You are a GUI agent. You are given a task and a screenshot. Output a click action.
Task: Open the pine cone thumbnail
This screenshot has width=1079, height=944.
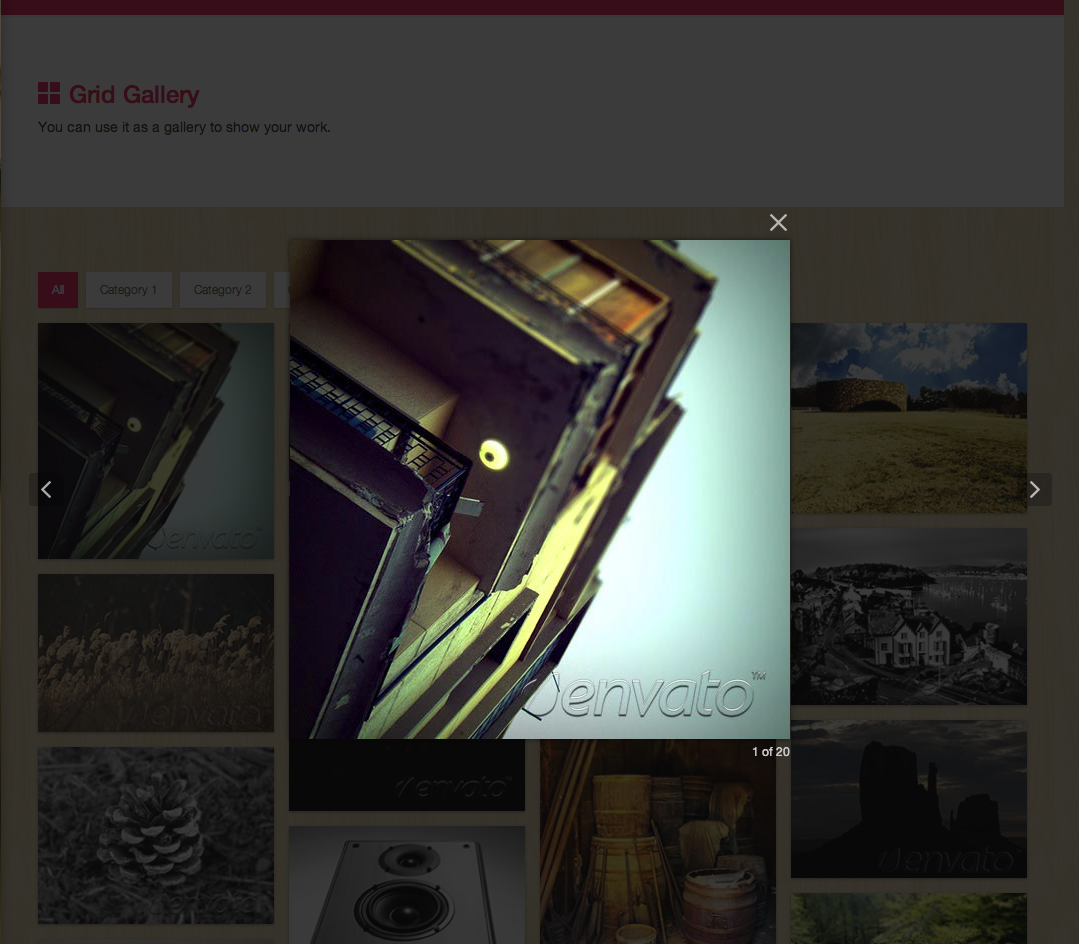(x=156, y=835)
